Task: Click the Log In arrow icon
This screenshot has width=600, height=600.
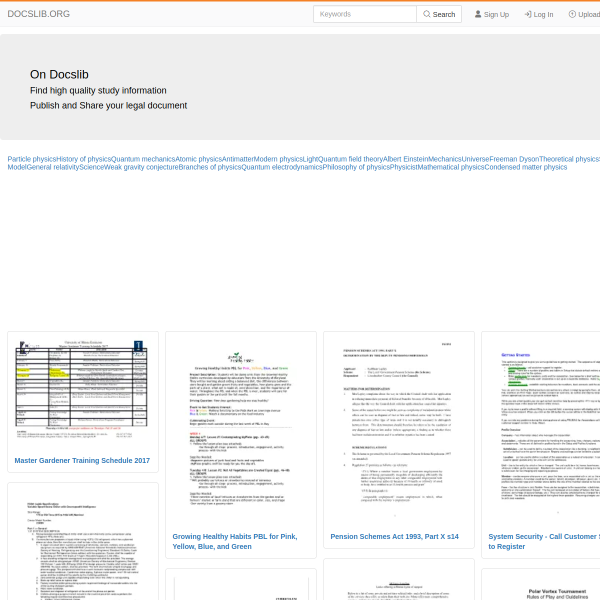Action: pyautogui.click(x=528, y=14)
